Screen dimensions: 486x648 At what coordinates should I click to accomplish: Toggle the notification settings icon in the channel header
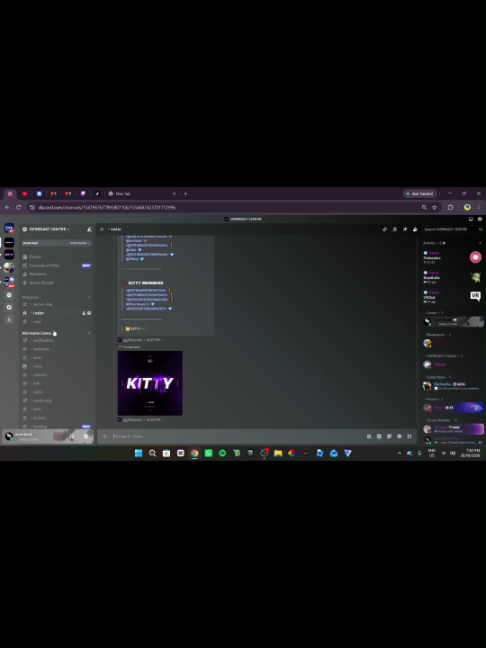tap(395, 229)
